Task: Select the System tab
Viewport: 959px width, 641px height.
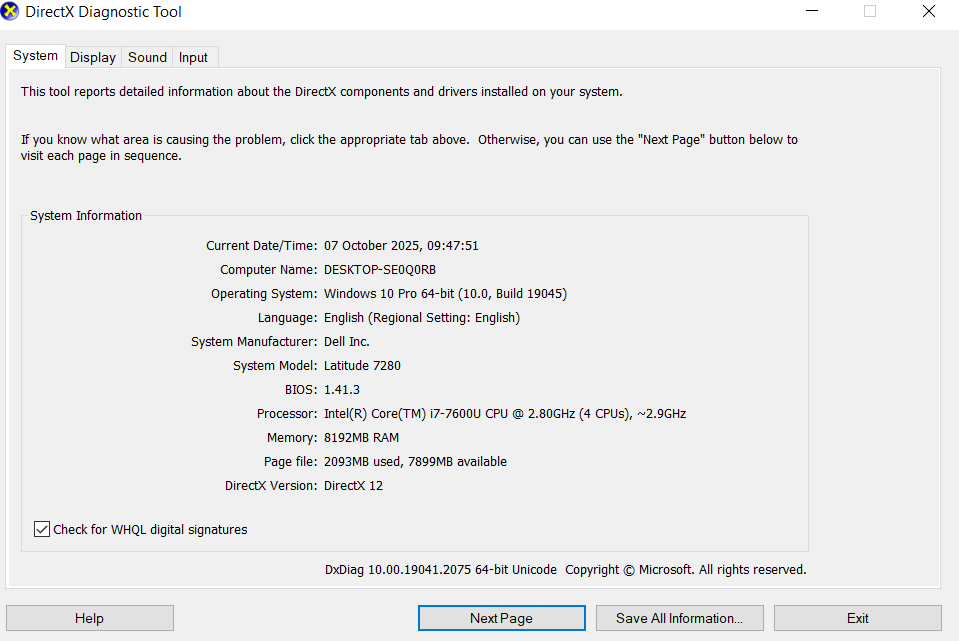Action: tap(35, 56)
